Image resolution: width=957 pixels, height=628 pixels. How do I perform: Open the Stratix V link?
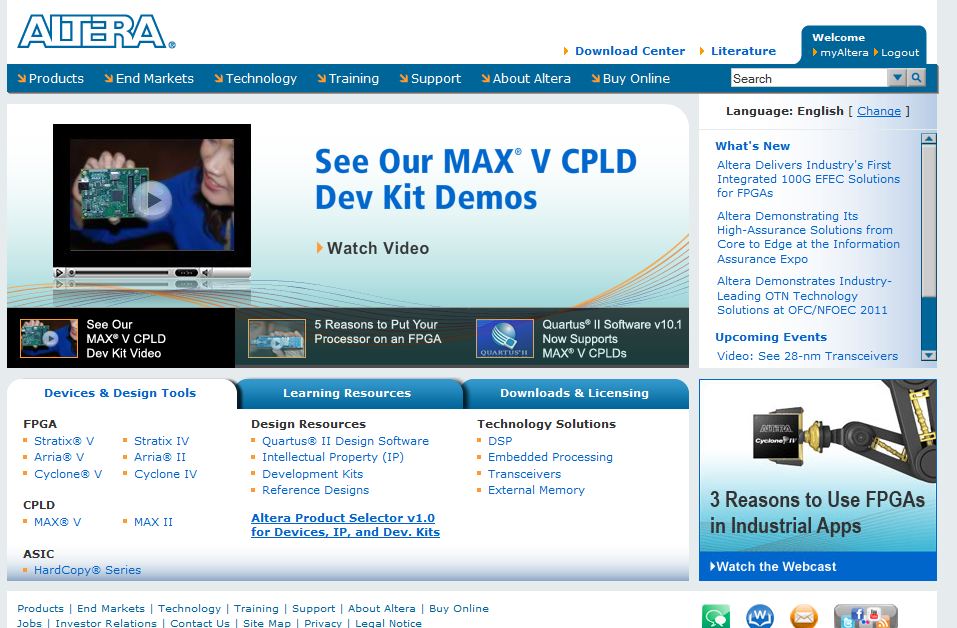tap(64, 441)
